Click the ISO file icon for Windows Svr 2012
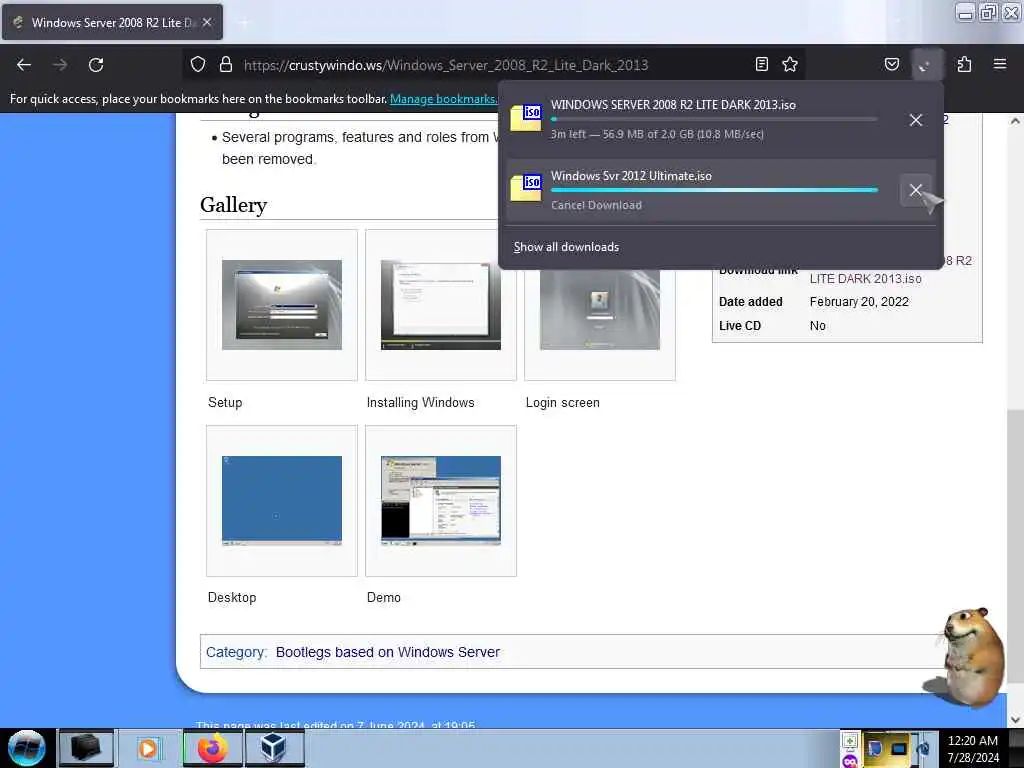The width and height of the screenshot is (1024, 768). point(526,187)
